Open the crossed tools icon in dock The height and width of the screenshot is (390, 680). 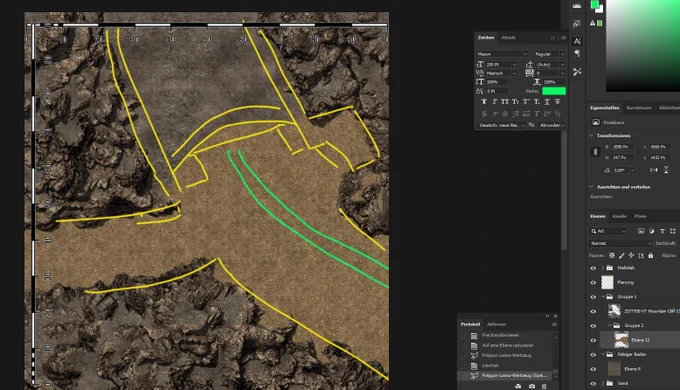[577, 72]
